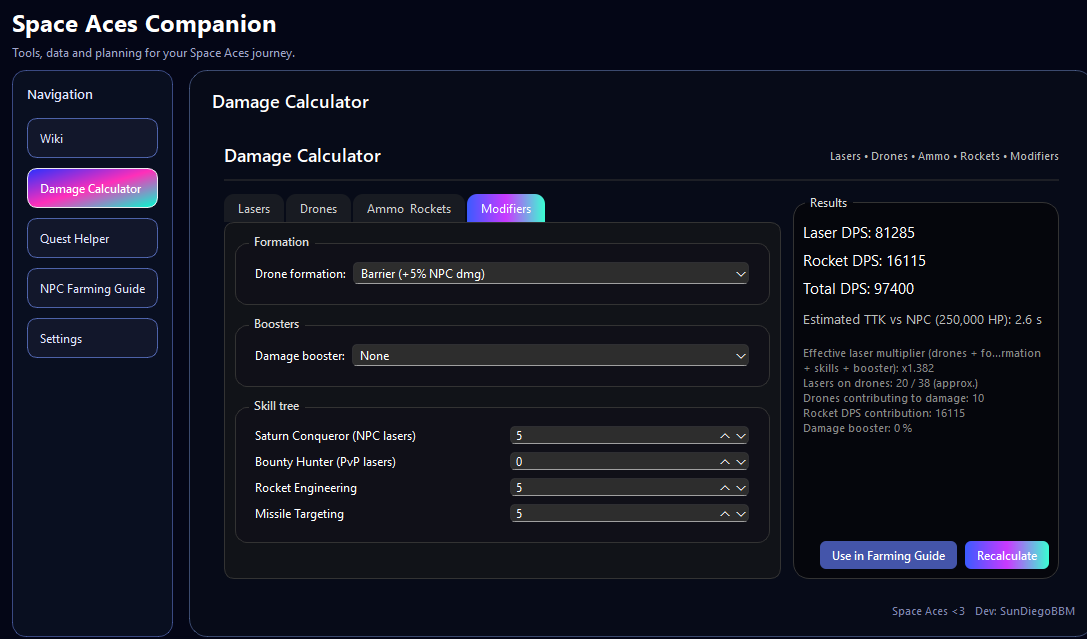This screenshot has width=1087, height=639.
Task: Click the Rockets breadcrumb link
Action: point(979,156)
